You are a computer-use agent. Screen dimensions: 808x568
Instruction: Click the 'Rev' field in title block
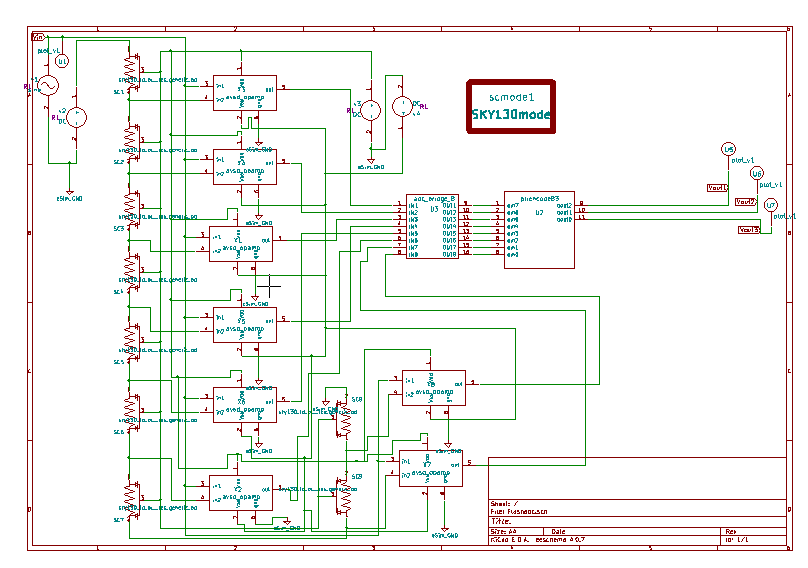pos(731,531)
